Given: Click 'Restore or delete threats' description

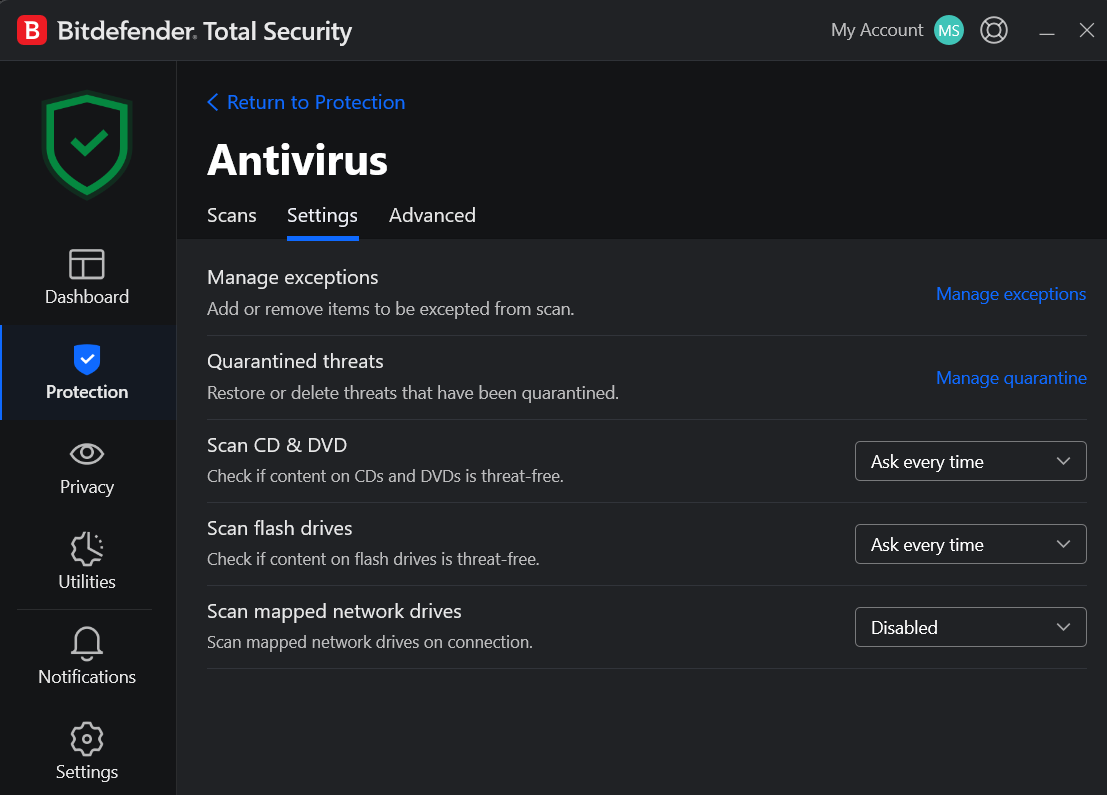Looking at the screenshot, I should point(412,393).
